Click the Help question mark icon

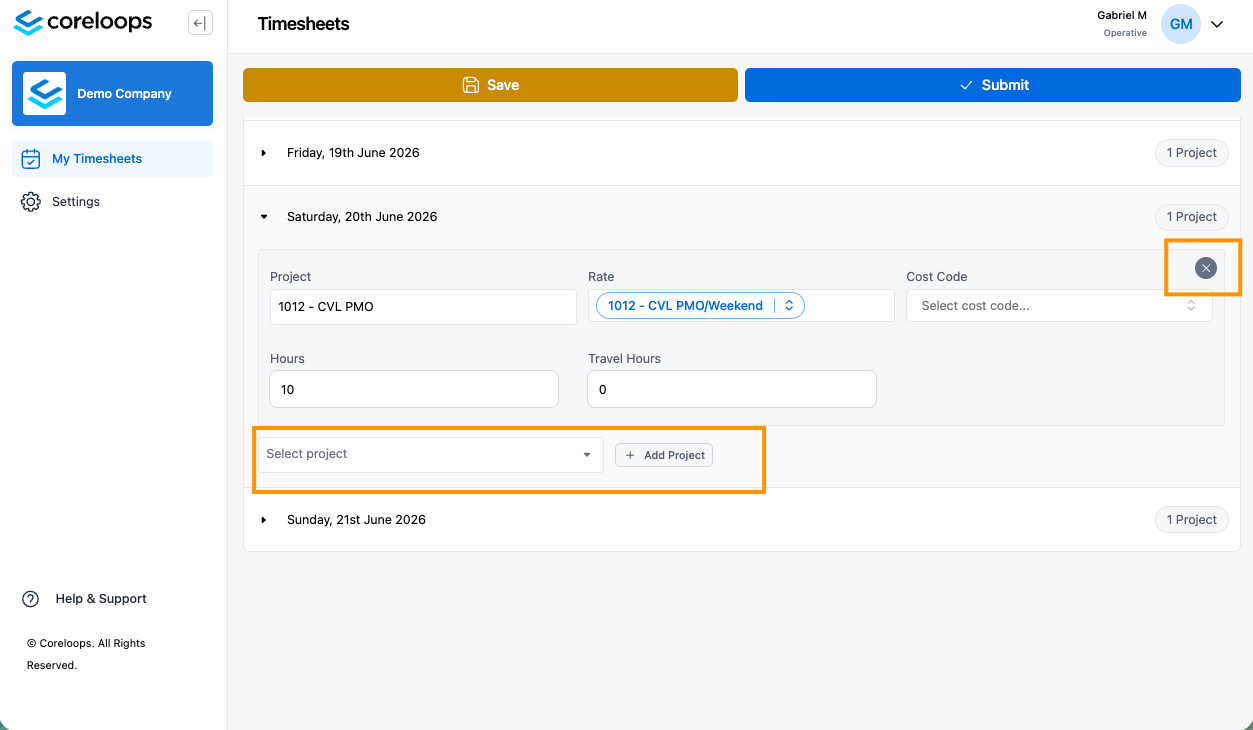[31, 598]
